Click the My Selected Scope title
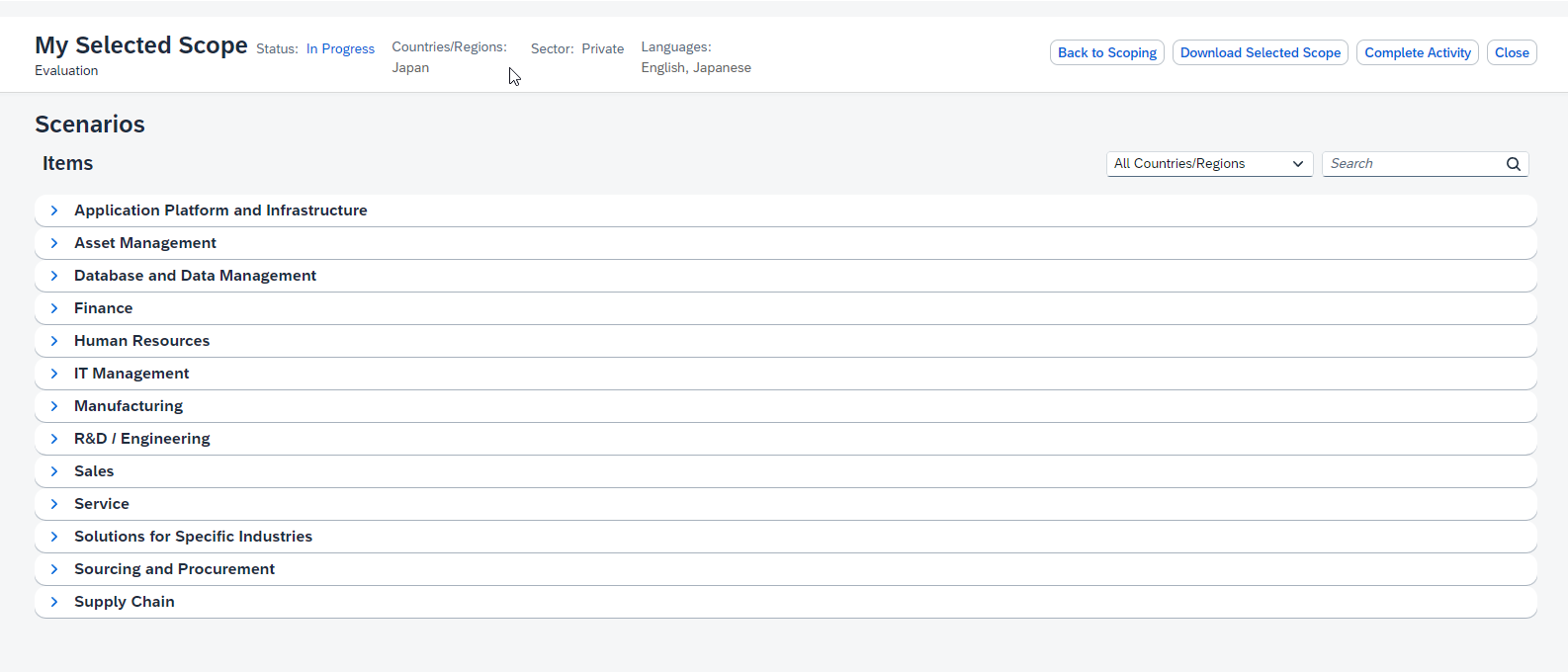The width and height of the screenshot is (1568, 672). (141, 45)
